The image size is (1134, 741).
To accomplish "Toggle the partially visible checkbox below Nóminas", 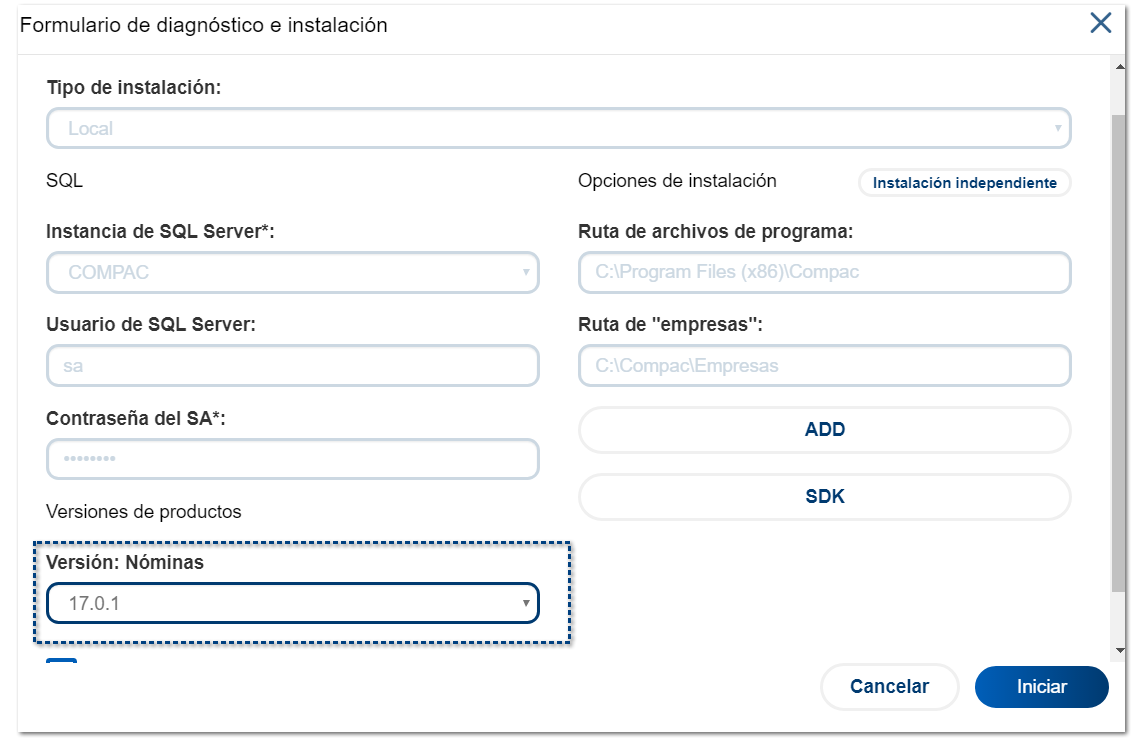I will (61, 664).
